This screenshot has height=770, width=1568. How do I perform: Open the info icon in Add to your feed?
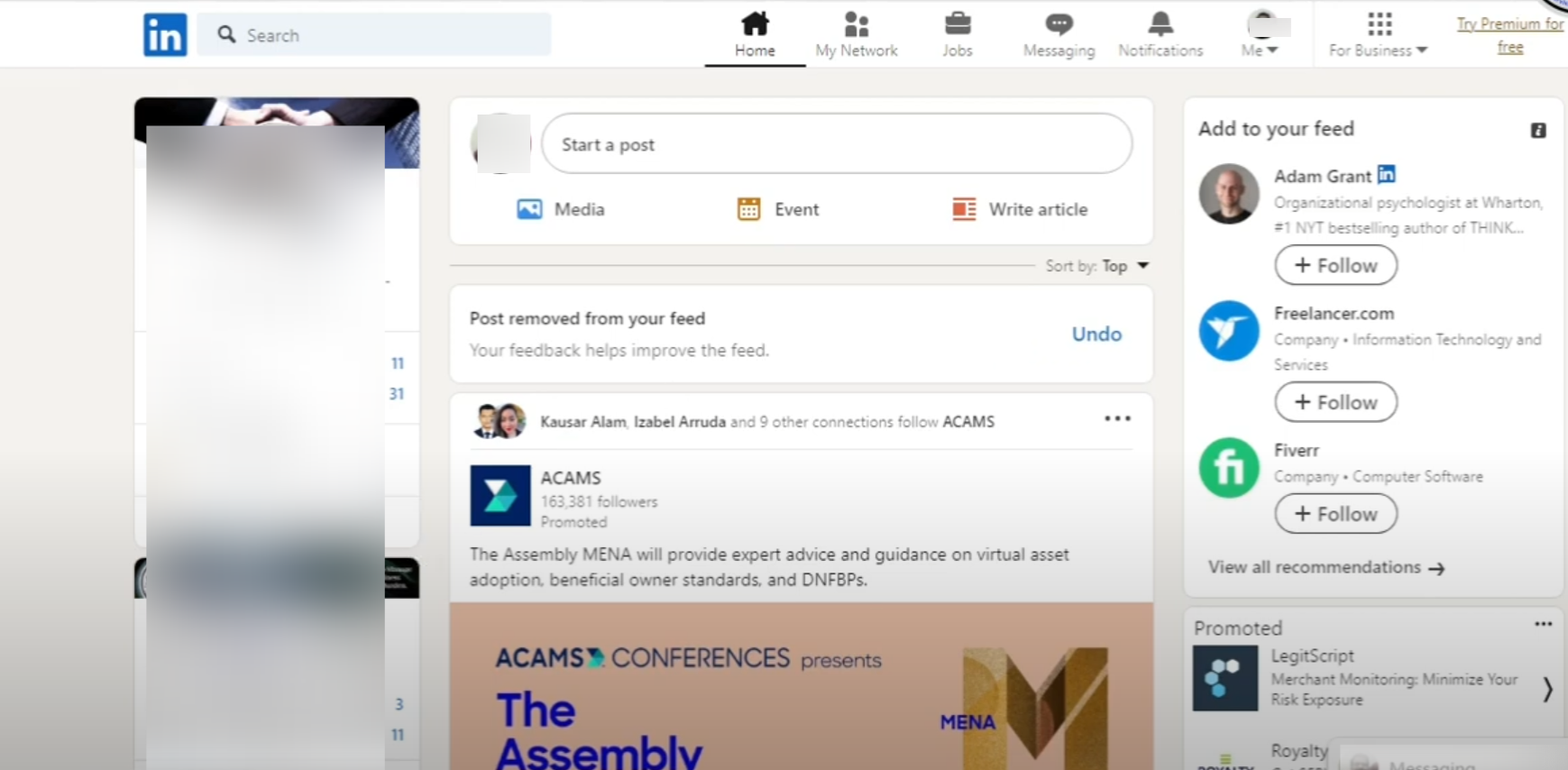tap(1538, 131)
